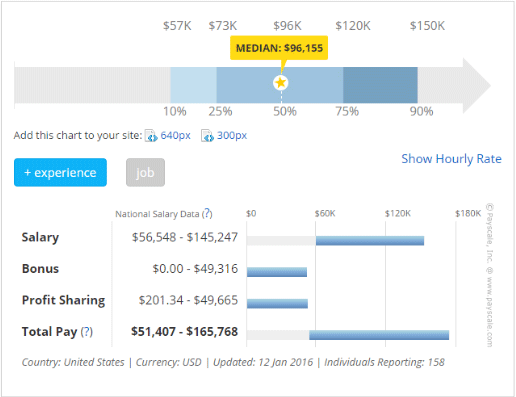Click the Profit Sharing range bar

point(277,304)
